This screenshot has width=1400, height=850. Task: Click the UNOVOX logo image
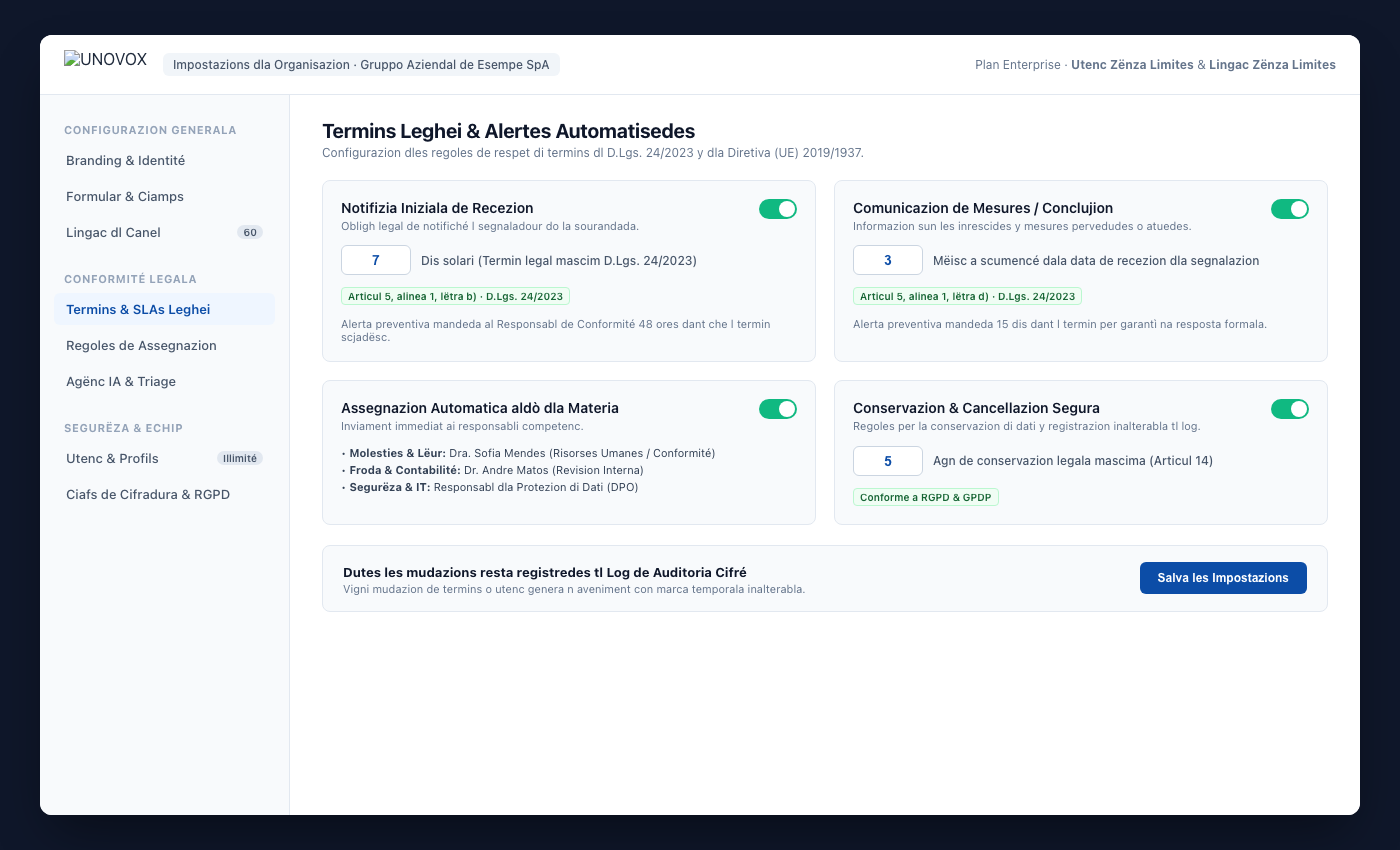[x=105, y=60]
